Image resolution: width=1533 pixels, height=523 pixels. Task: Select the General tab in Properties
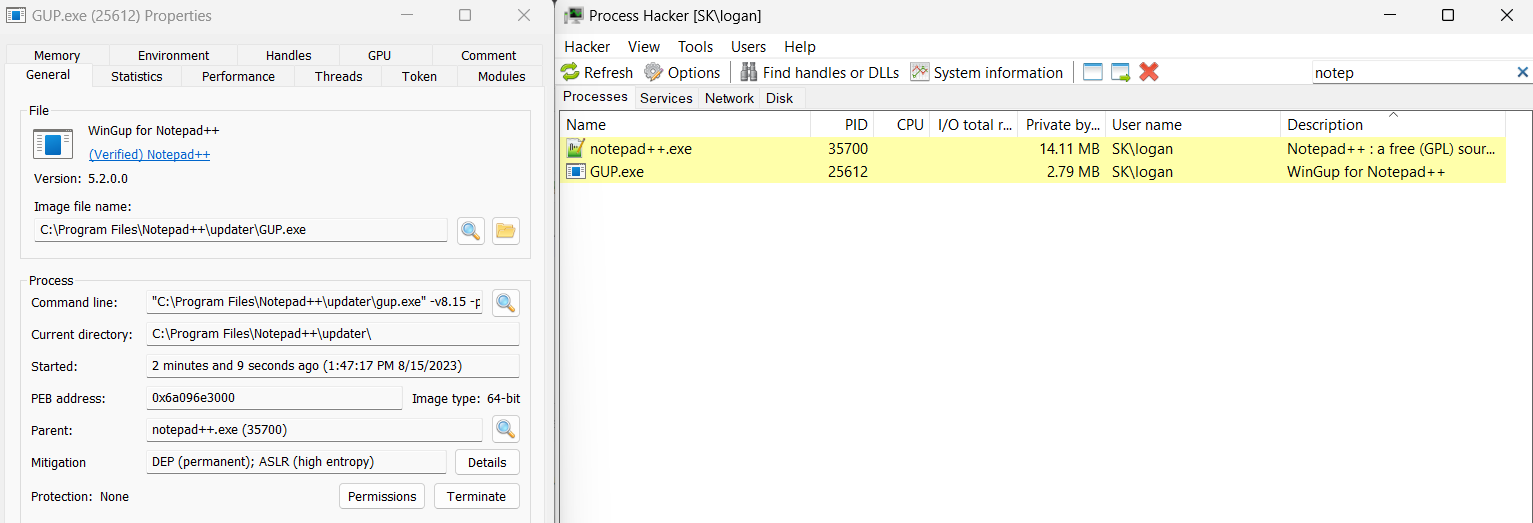click(48, 75)
